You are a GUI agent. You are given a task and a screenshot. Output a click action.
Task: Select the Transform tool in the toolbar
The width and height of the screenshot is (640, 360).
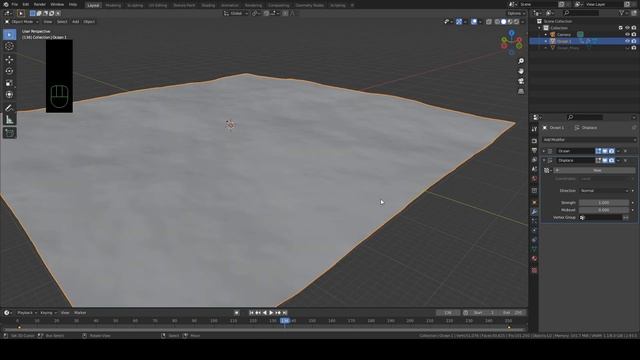[x=9, y=95]
